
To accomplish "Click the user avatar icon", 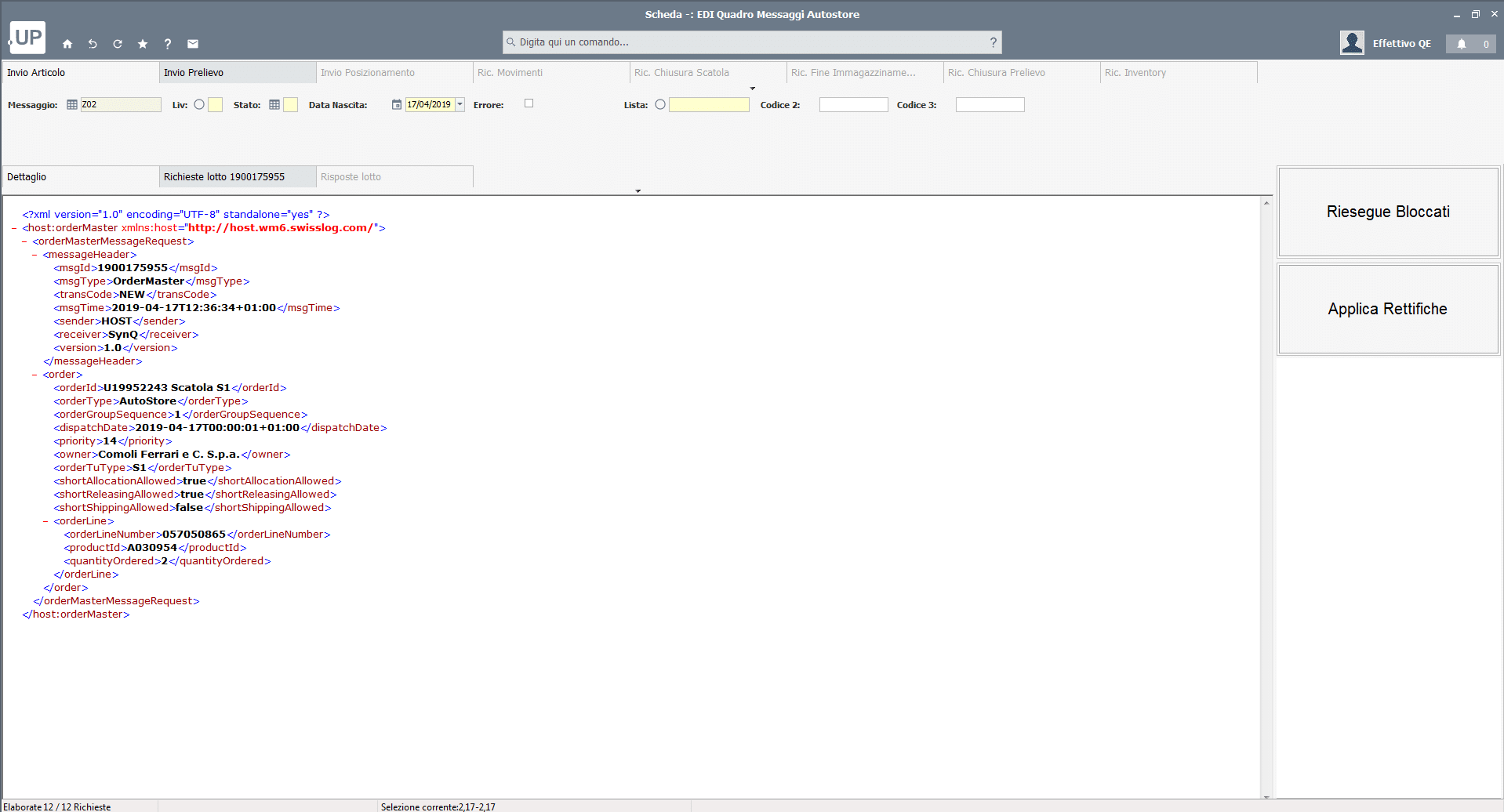I will click(x=1352, y=42).
